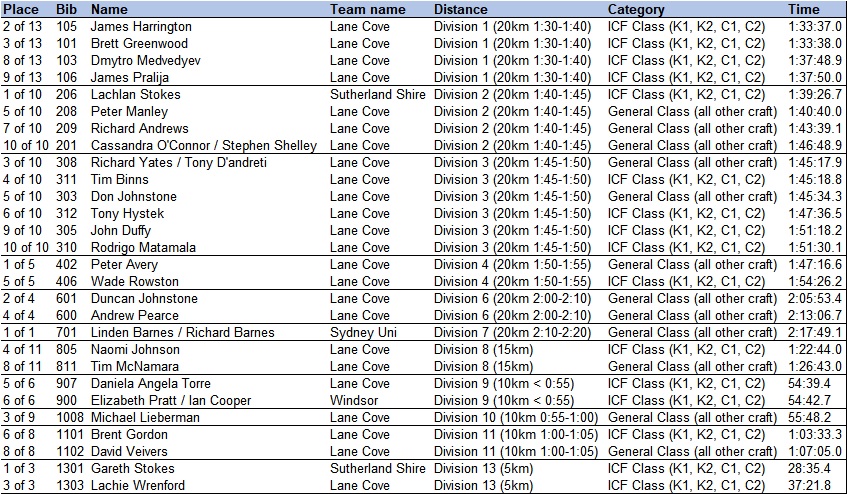Select the name Naomi Johnson
Screen dimensions: 847x494
pos(135,349)
